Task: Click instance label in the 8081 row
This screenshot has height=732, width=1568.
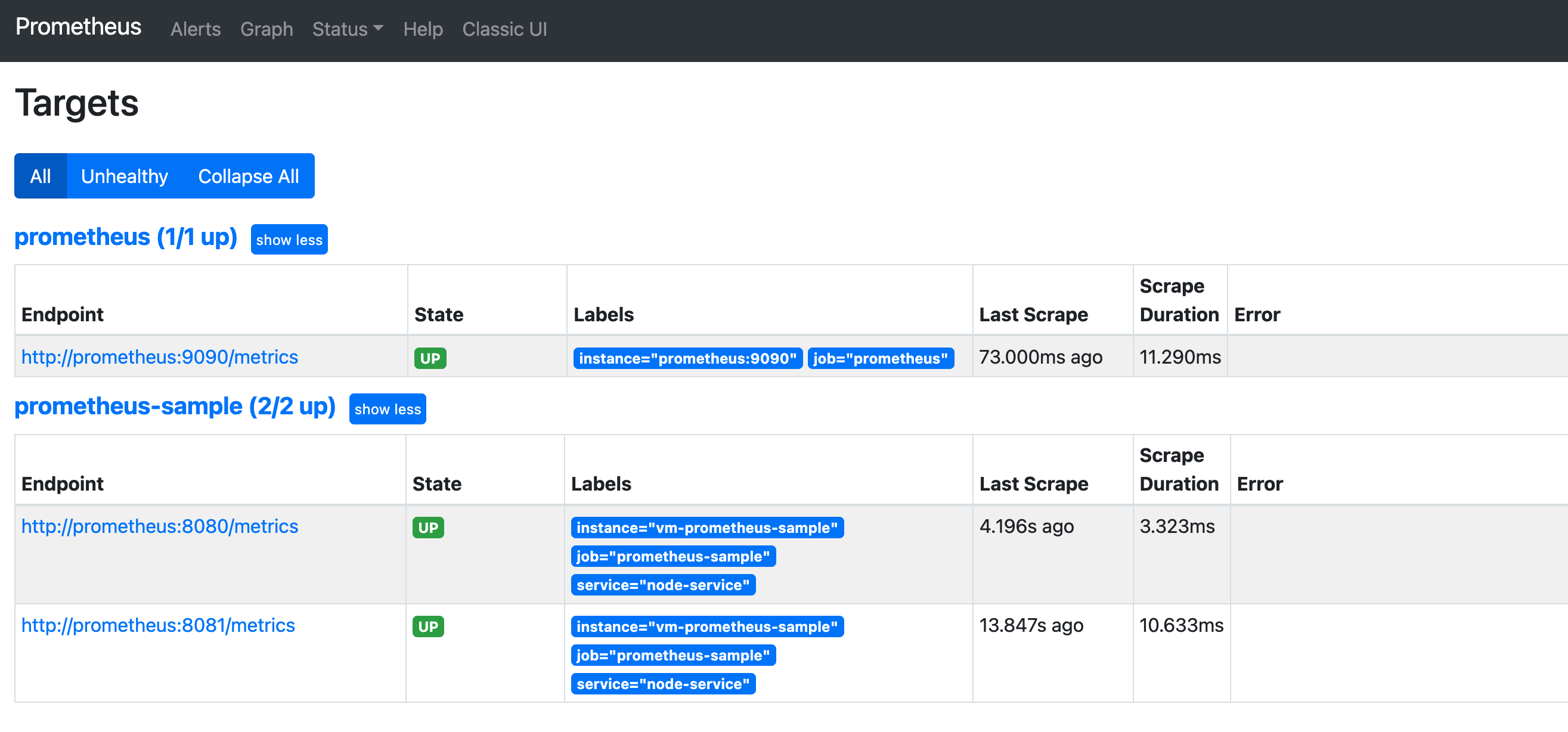Action: [x=707, y=626]
